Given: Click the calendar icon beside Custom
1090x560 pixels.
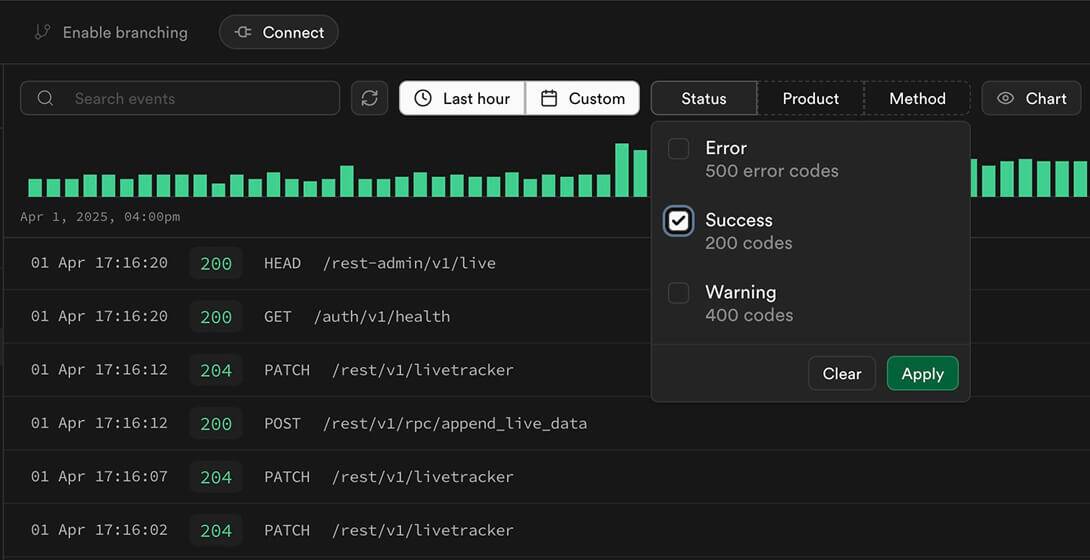Looking at the screenshot, I should point(549,99).
